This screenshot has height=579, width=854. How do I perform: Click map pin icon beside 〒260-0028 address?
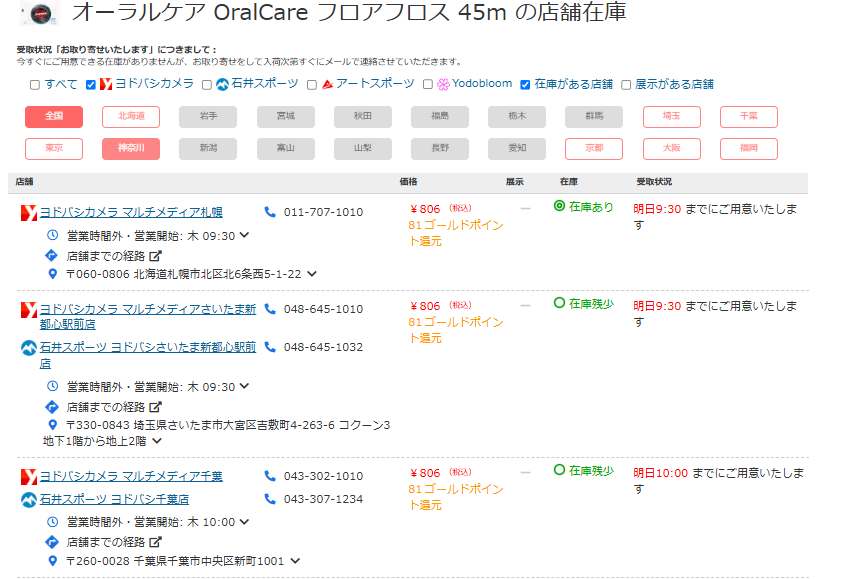point(52,560)
